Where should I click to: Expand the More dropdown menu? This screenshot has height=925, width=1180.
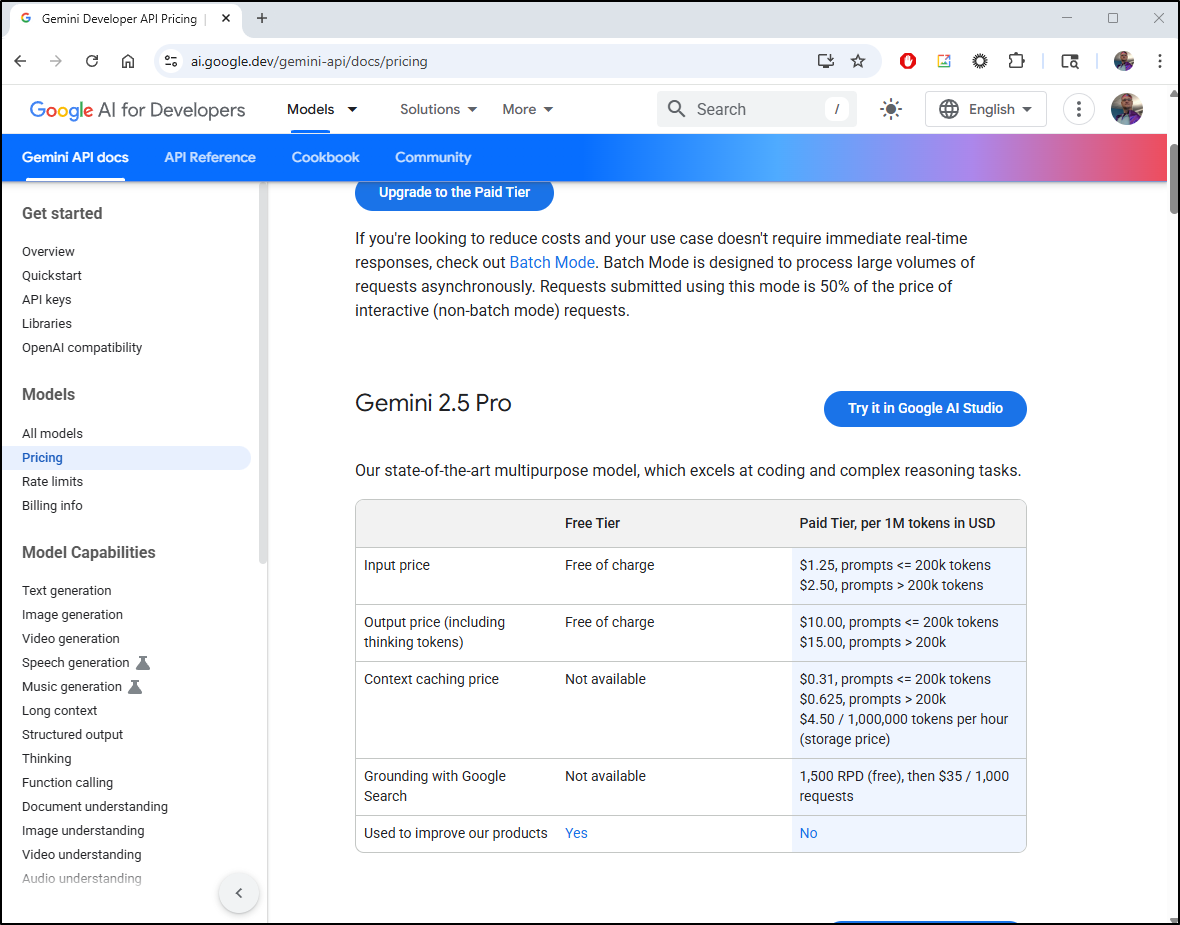[x=528, y=109]
